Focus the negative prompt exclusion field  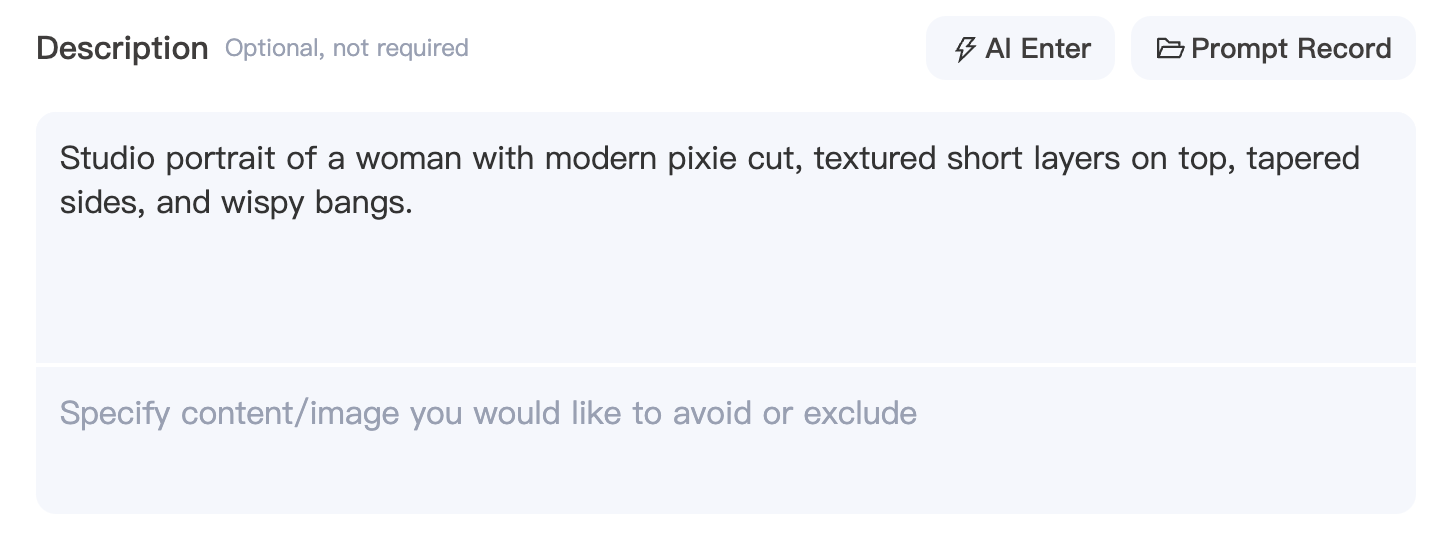(725, 440)
